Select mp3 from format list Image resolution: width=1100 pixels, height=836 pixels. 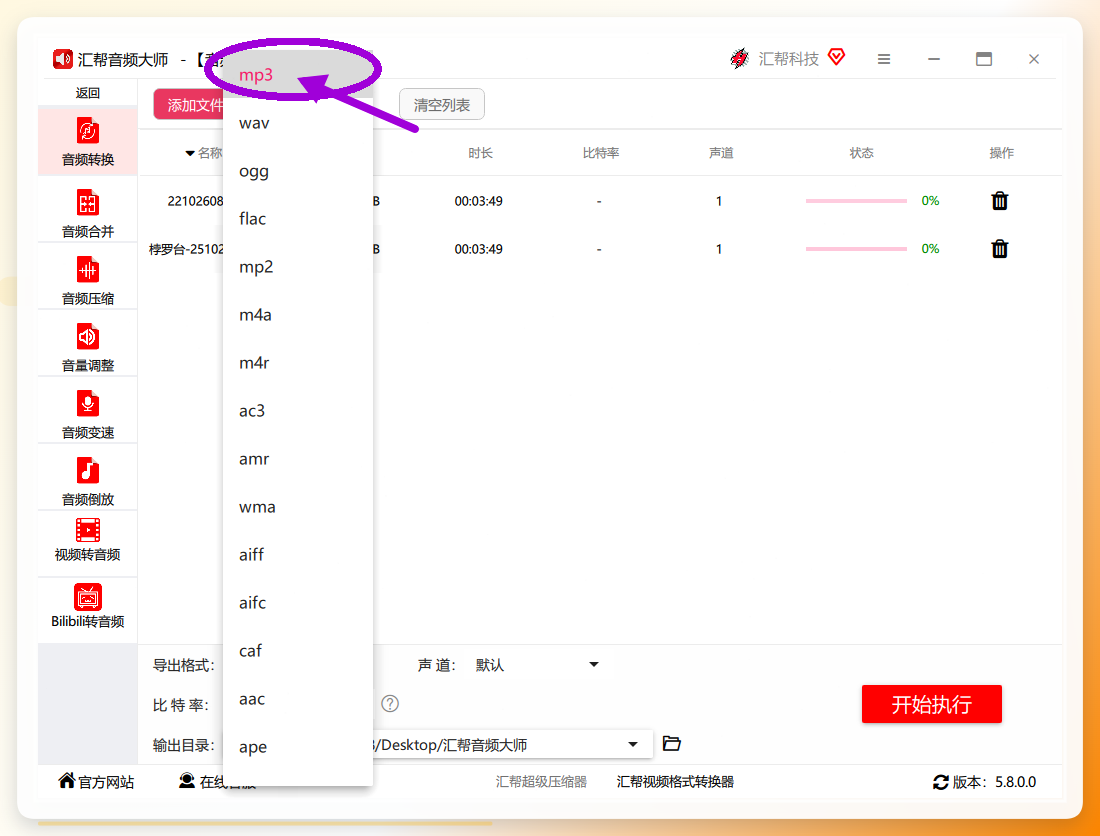(x=297, y=75)
